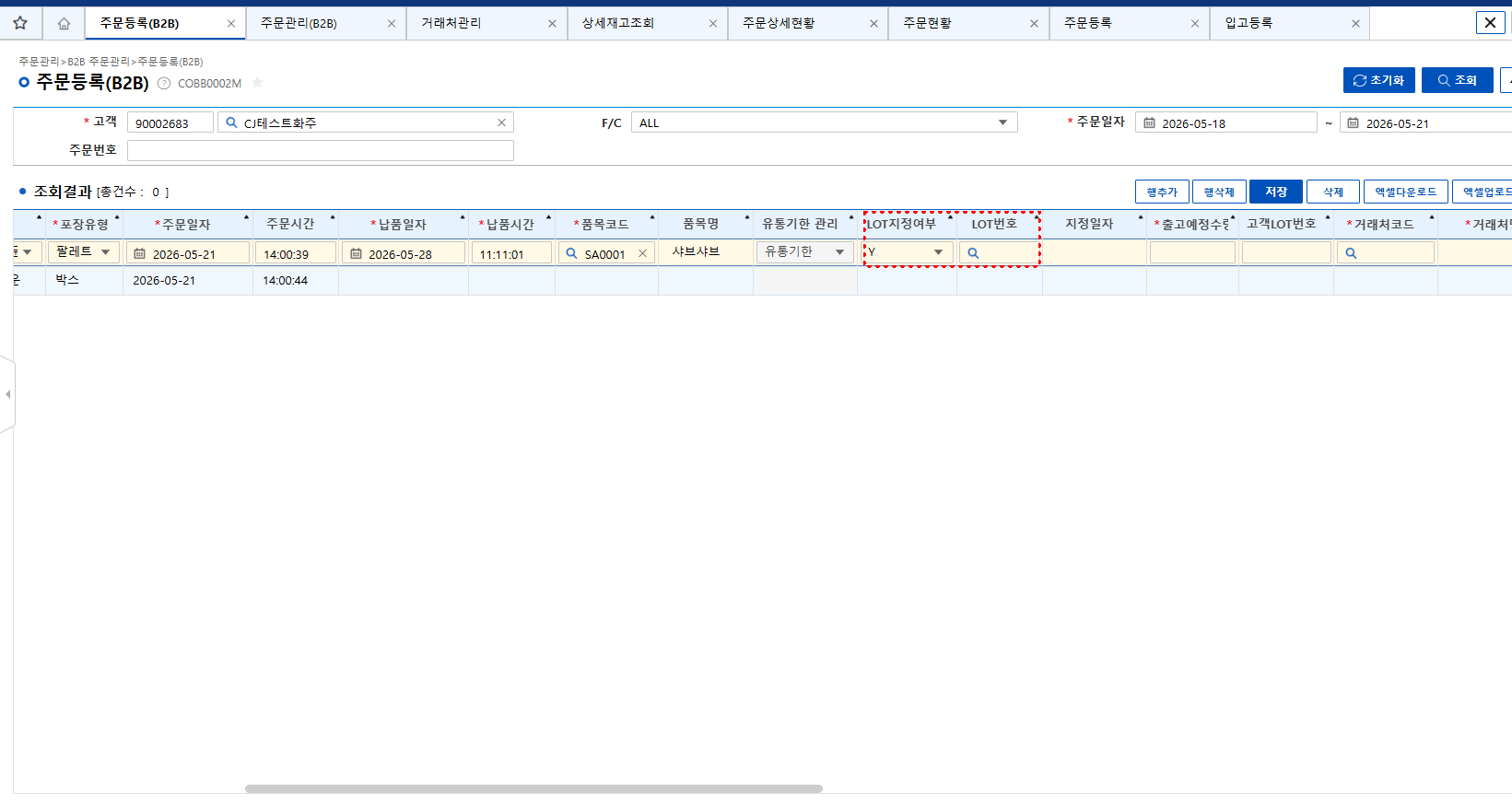Close the 상세재고조회 tab
Viewport: 1512px width, 804px height.
[713, 24]
